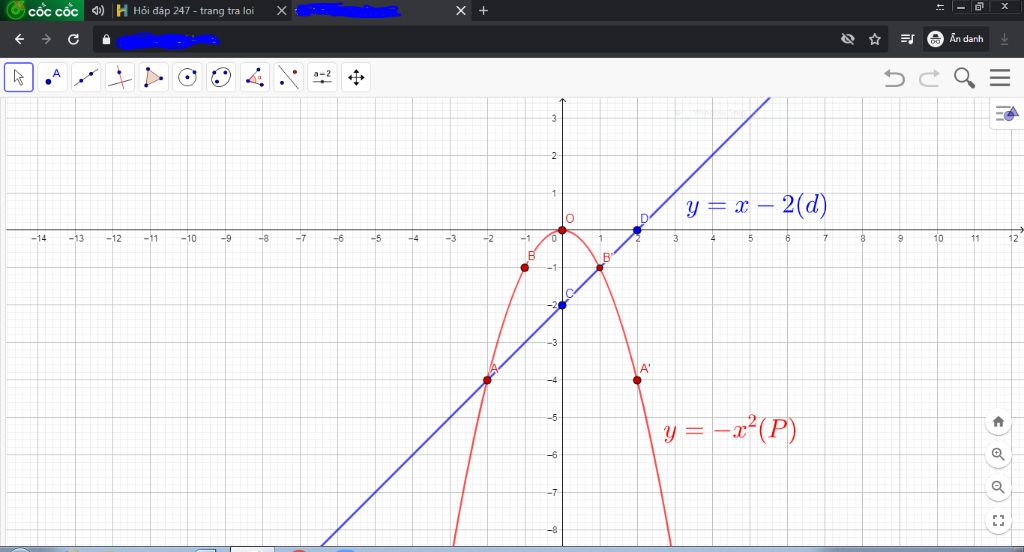
Task: Select the Angle tool
Action: pyautogui.click(x=255, y=78)
